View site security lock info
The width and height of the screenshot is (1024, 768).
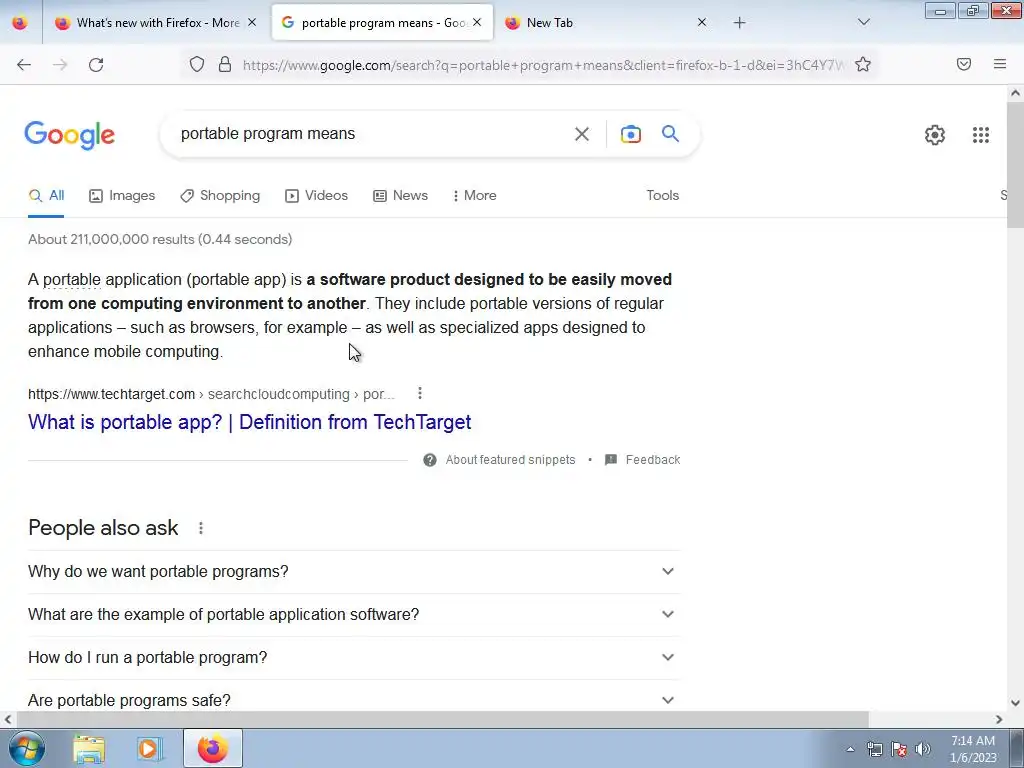[225, 64]
